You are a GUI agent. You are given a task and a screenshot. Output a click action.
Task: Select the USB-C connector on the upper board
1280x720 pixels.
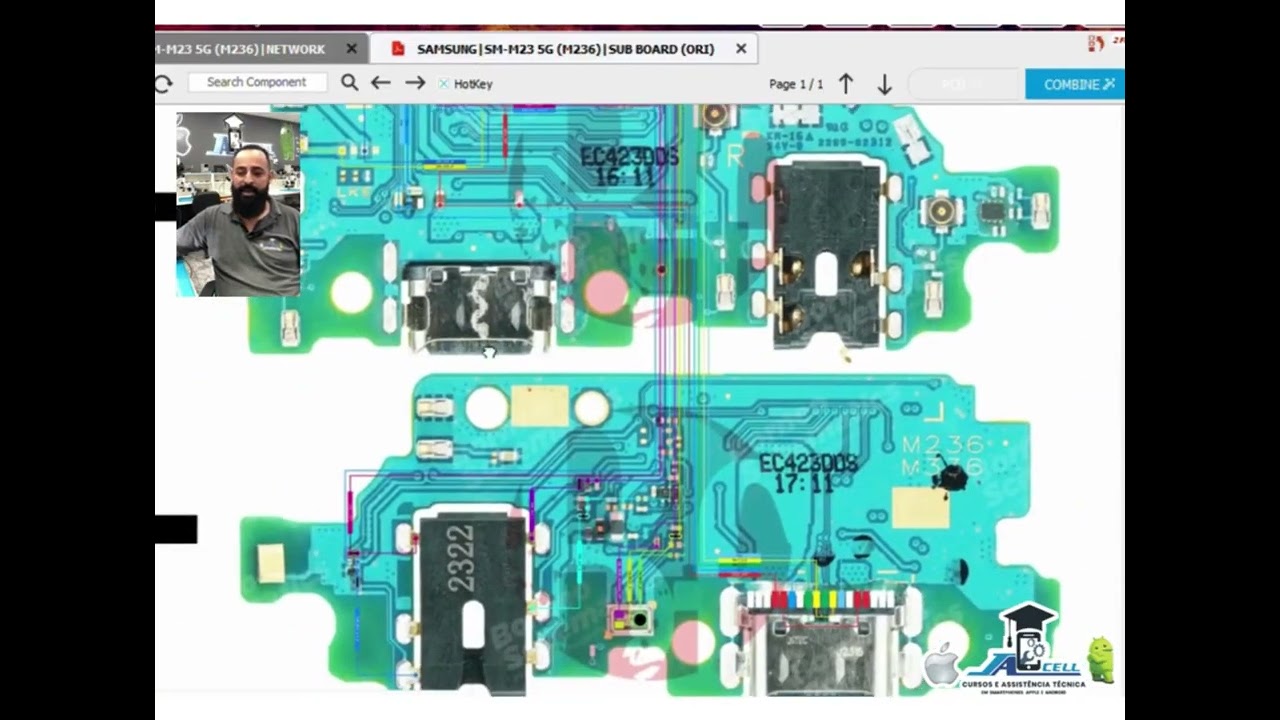click(479, 306)
